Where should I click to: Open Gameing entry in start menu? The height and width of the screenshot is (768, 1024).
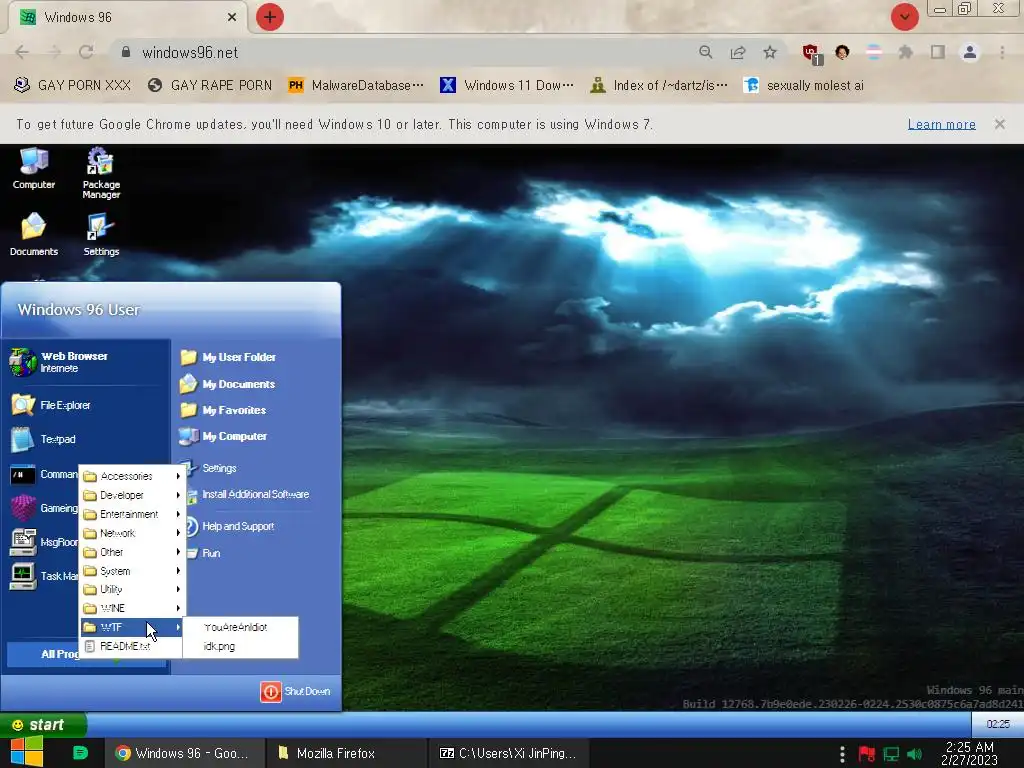(43, 508)
